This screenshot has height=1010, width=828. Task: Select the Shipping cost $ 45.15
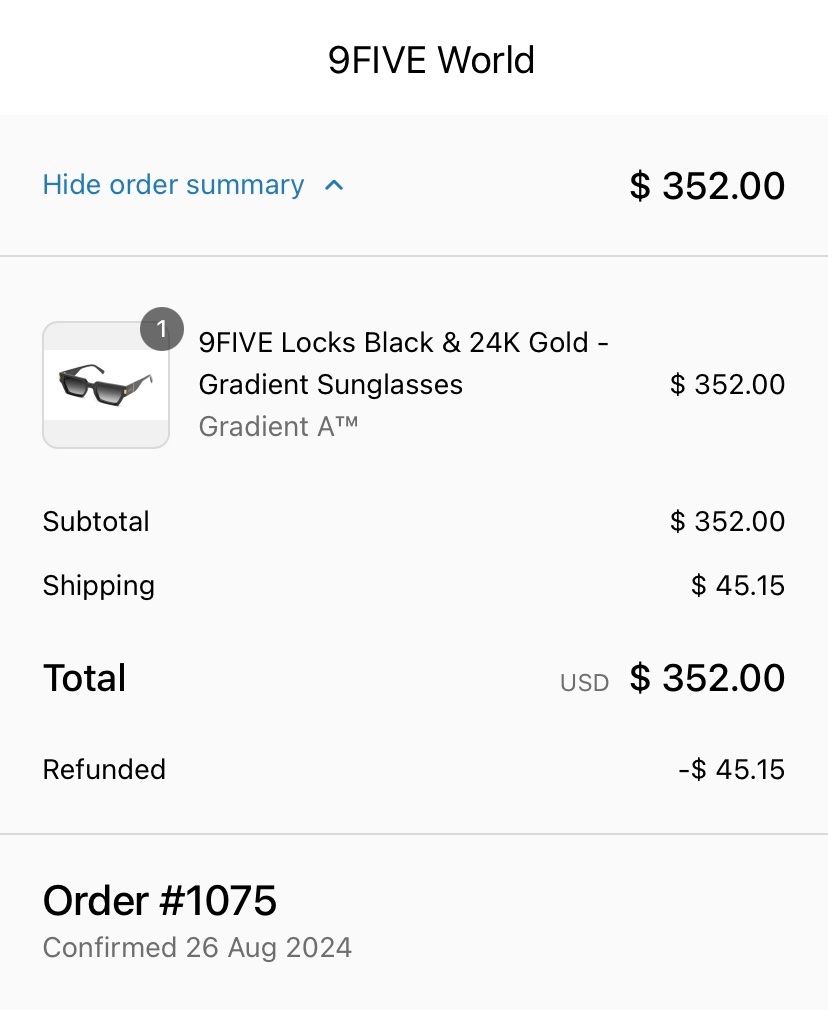point(738,586)
